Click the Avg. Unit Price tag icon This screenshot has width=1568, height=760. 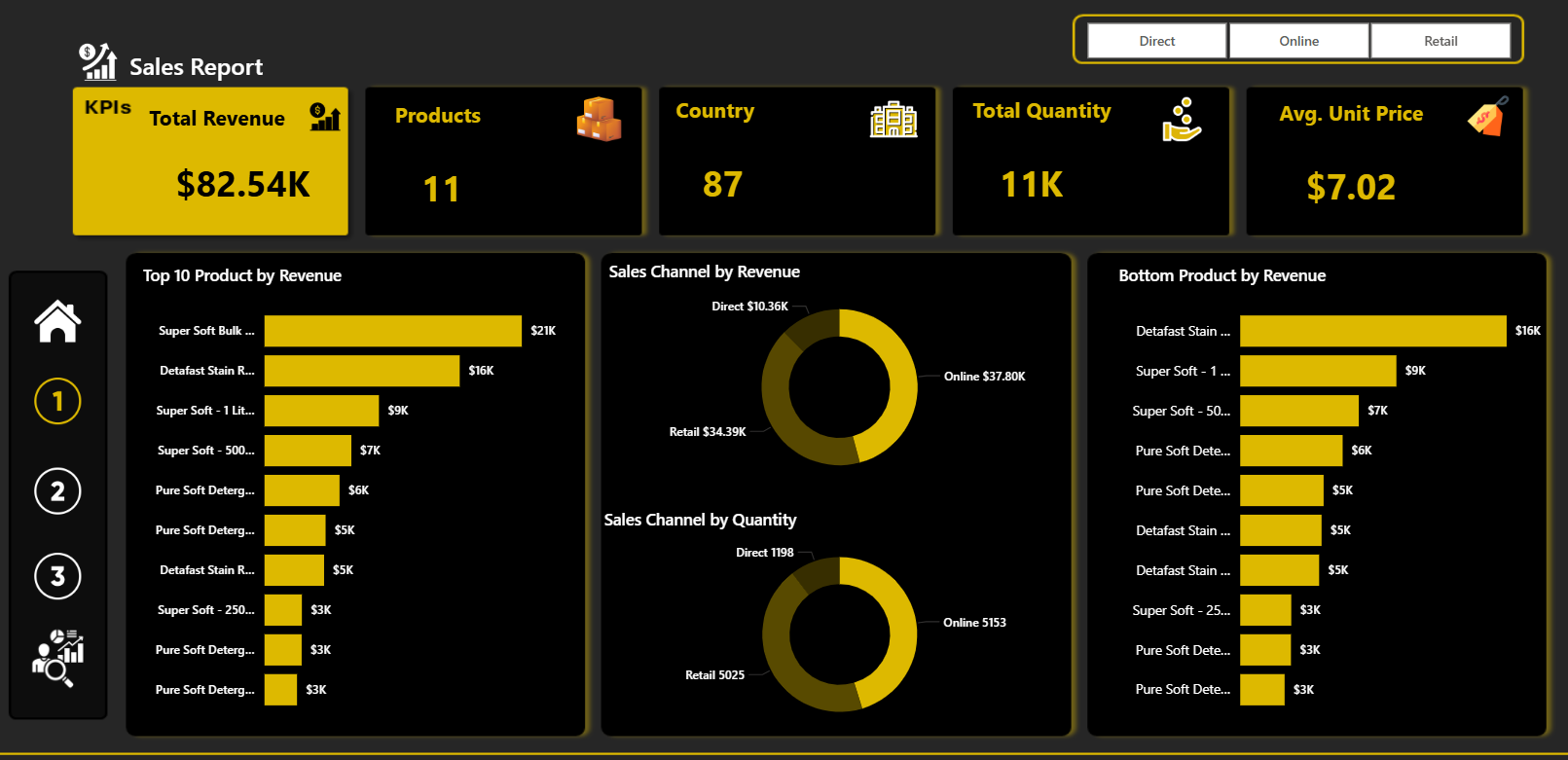1488,117
